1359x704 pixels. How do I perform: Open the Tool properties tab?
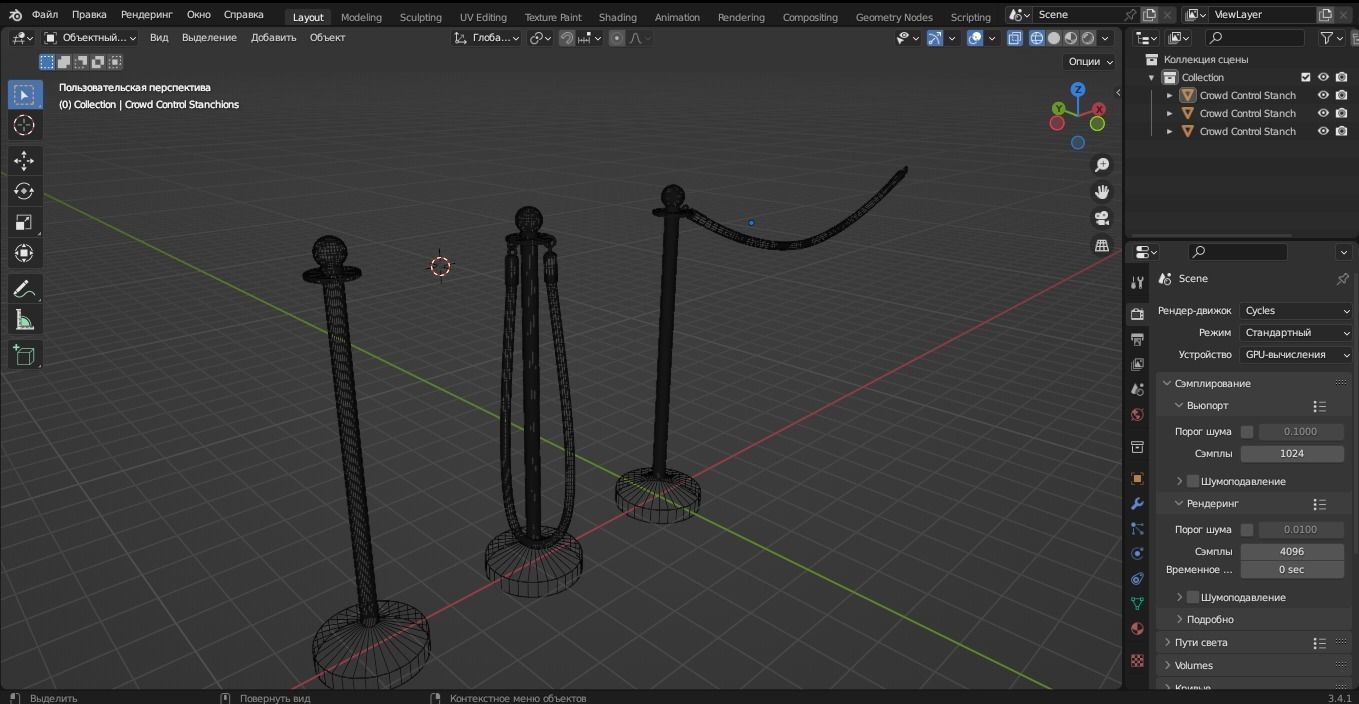click(x=1137, y=283)
